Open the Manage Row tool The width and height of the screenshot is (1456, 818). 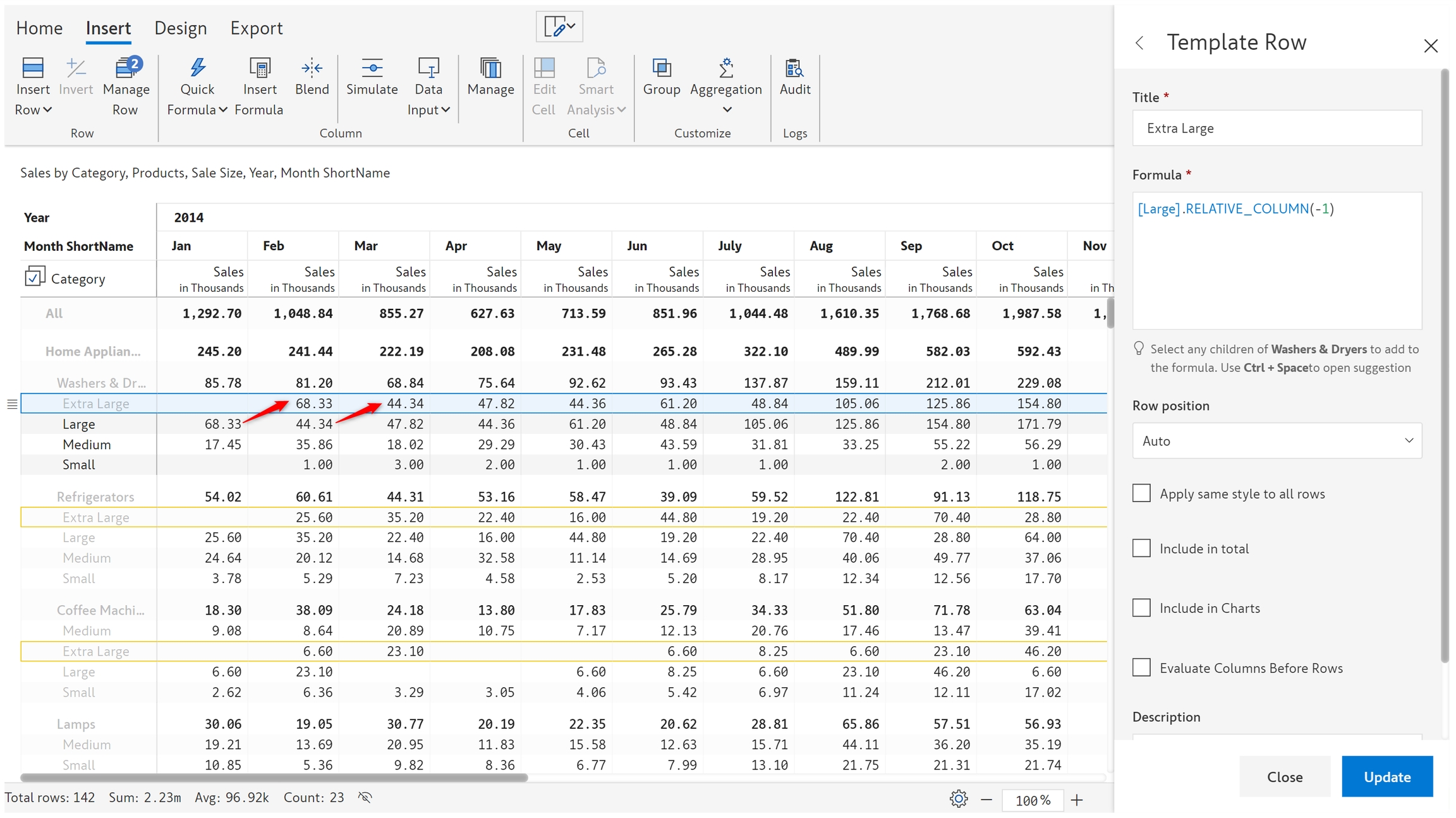point(126,68)
